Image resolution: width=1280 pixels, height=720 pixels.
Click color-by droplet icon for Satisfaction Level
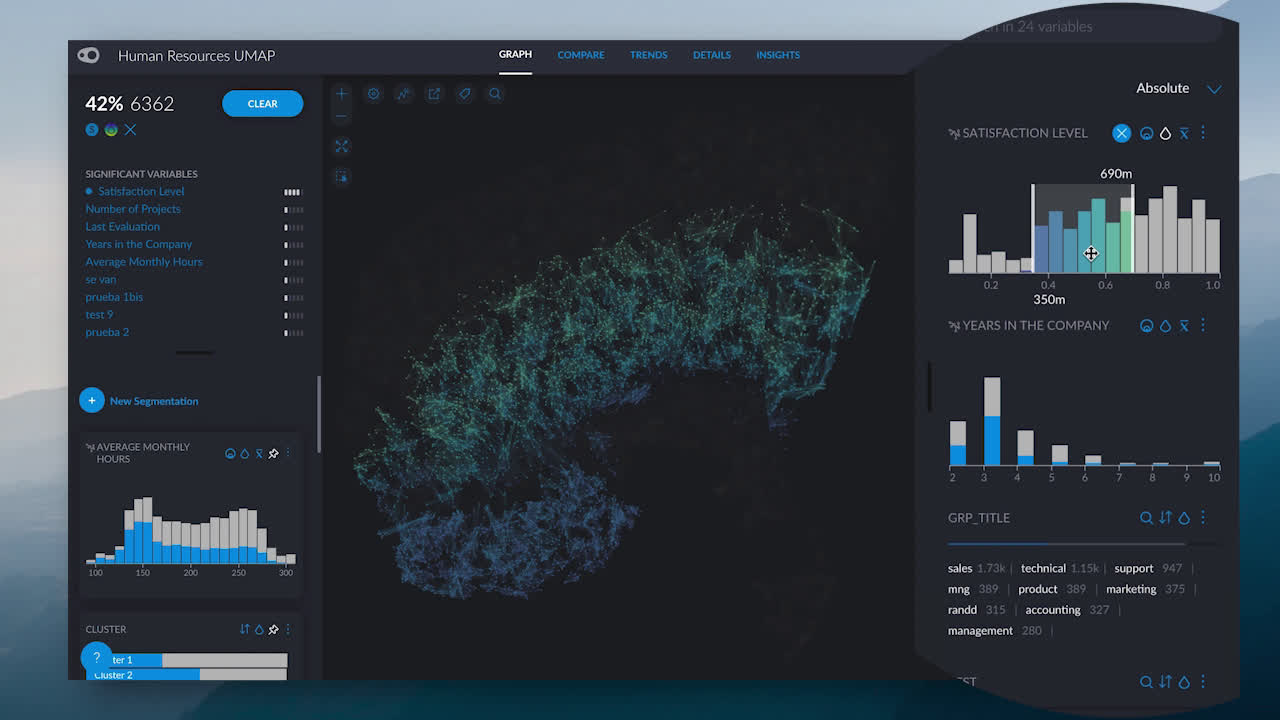point(1165,133)
